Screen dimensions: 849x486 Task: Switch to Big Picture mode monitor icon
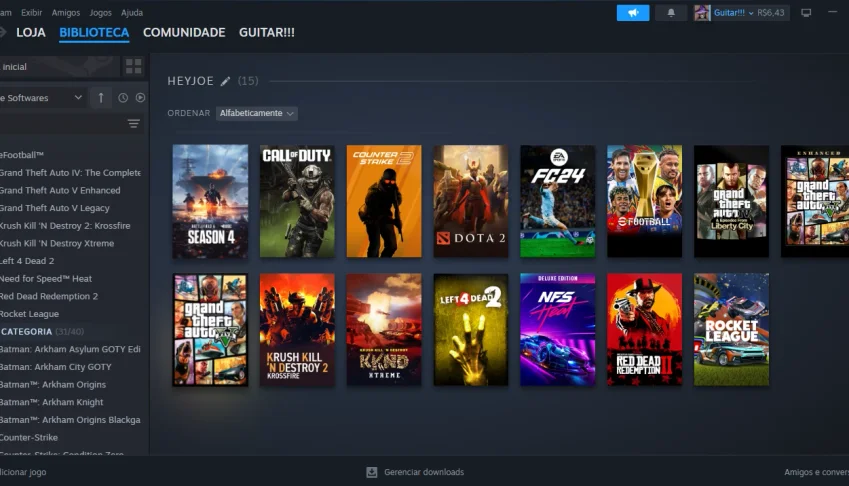[x=806, y=12]
